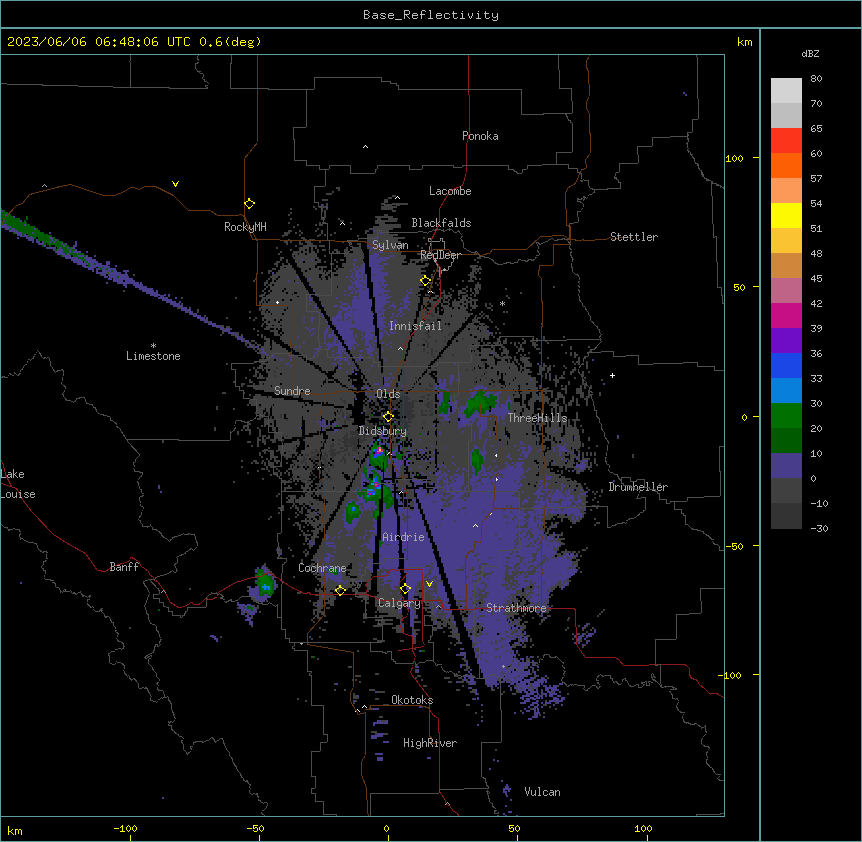Click the Lake Louise label
This screenshot has height=842, width=862.
(x=18, y=484)
